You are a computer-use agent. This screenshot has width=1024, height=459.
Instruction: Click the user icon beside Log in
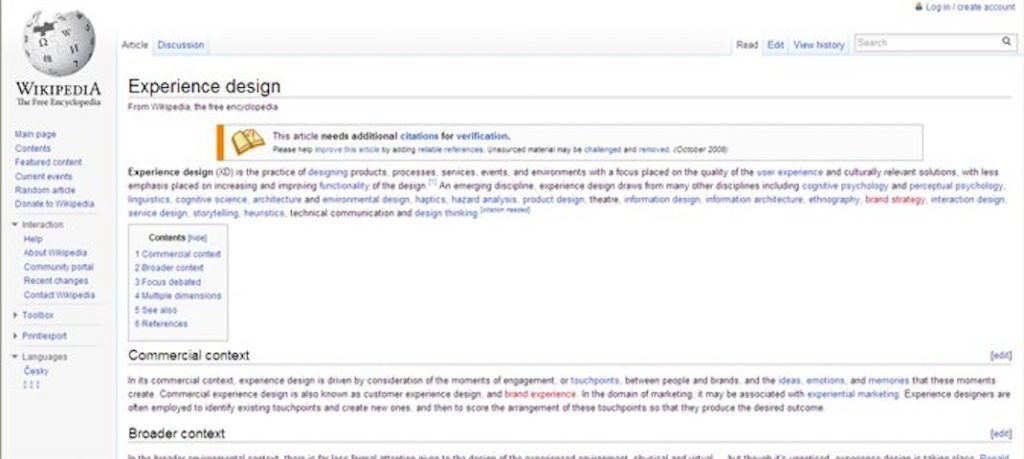[919, 6]
